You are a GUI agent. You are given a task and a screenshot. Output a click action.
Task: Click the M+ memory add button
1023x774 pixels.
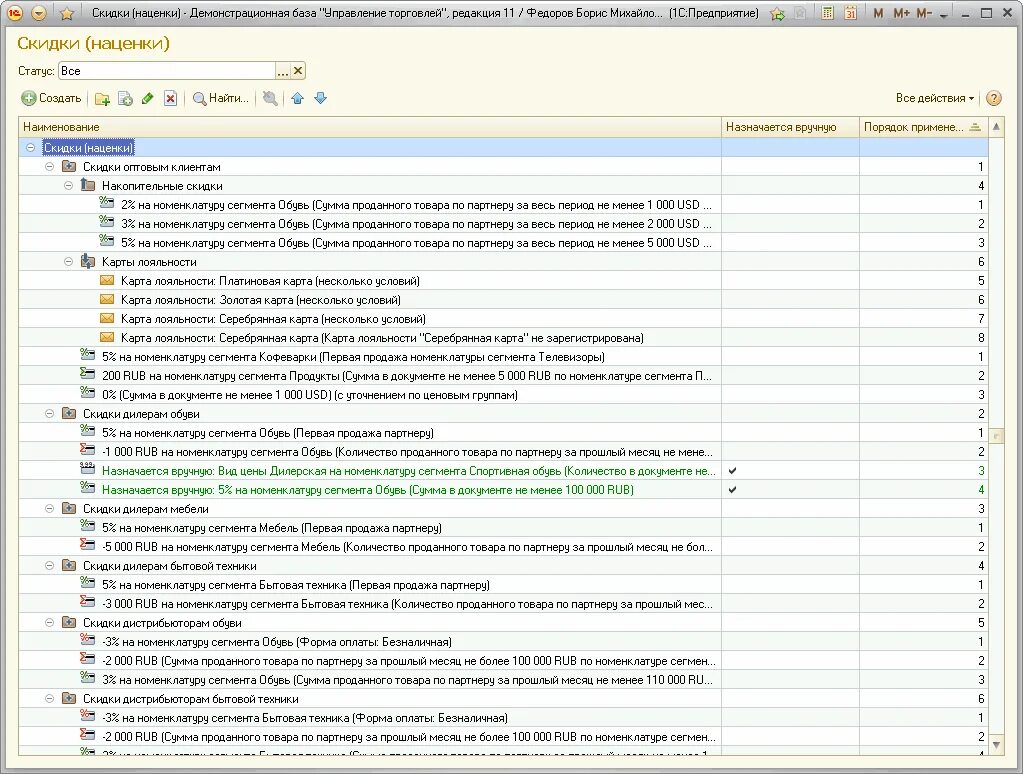902,13
